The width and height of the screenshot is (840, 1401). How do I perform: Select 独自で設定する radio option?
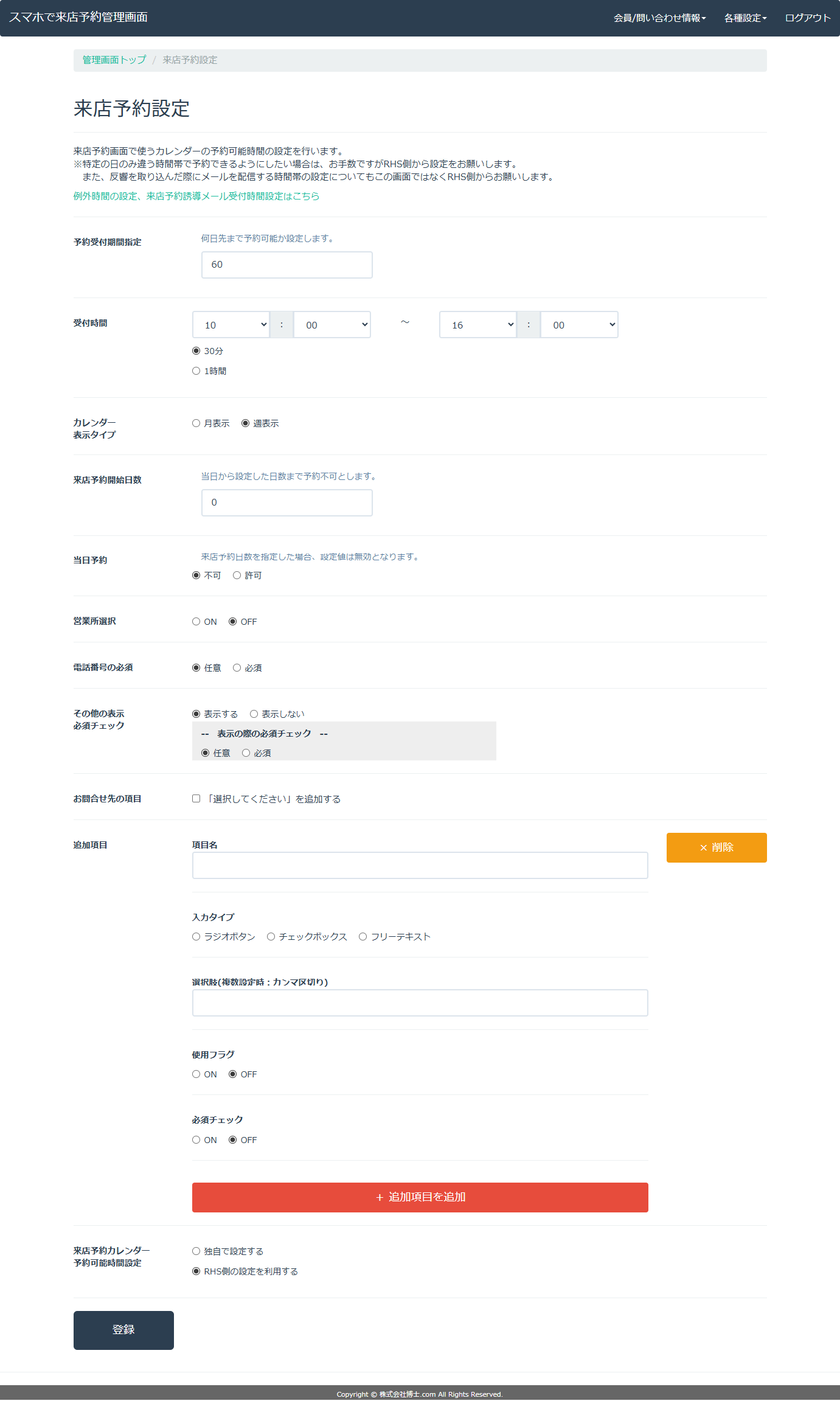pyautogui.click(x=196, y=1251)
